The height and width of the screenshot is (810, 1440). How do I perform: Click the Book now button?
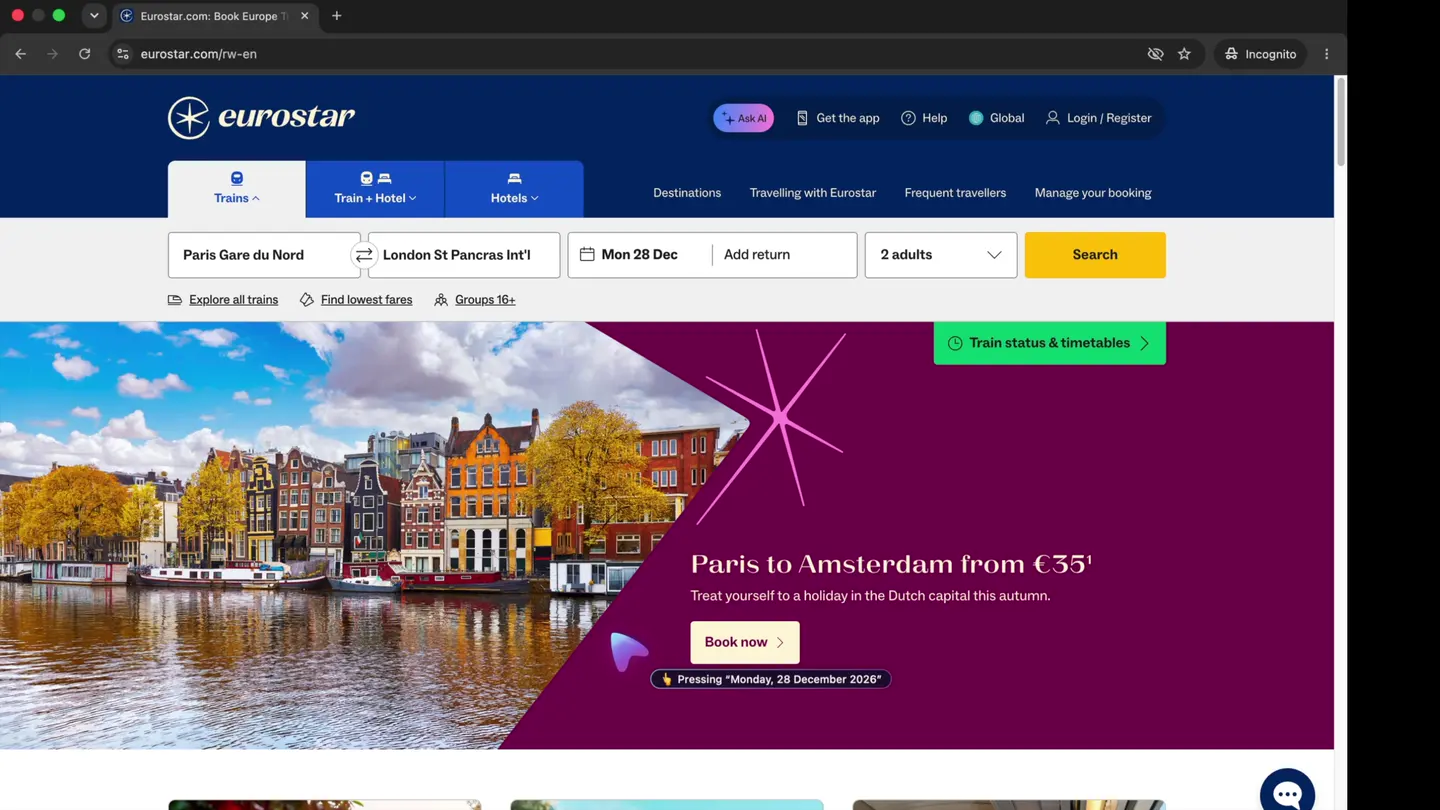coord(745,642)
